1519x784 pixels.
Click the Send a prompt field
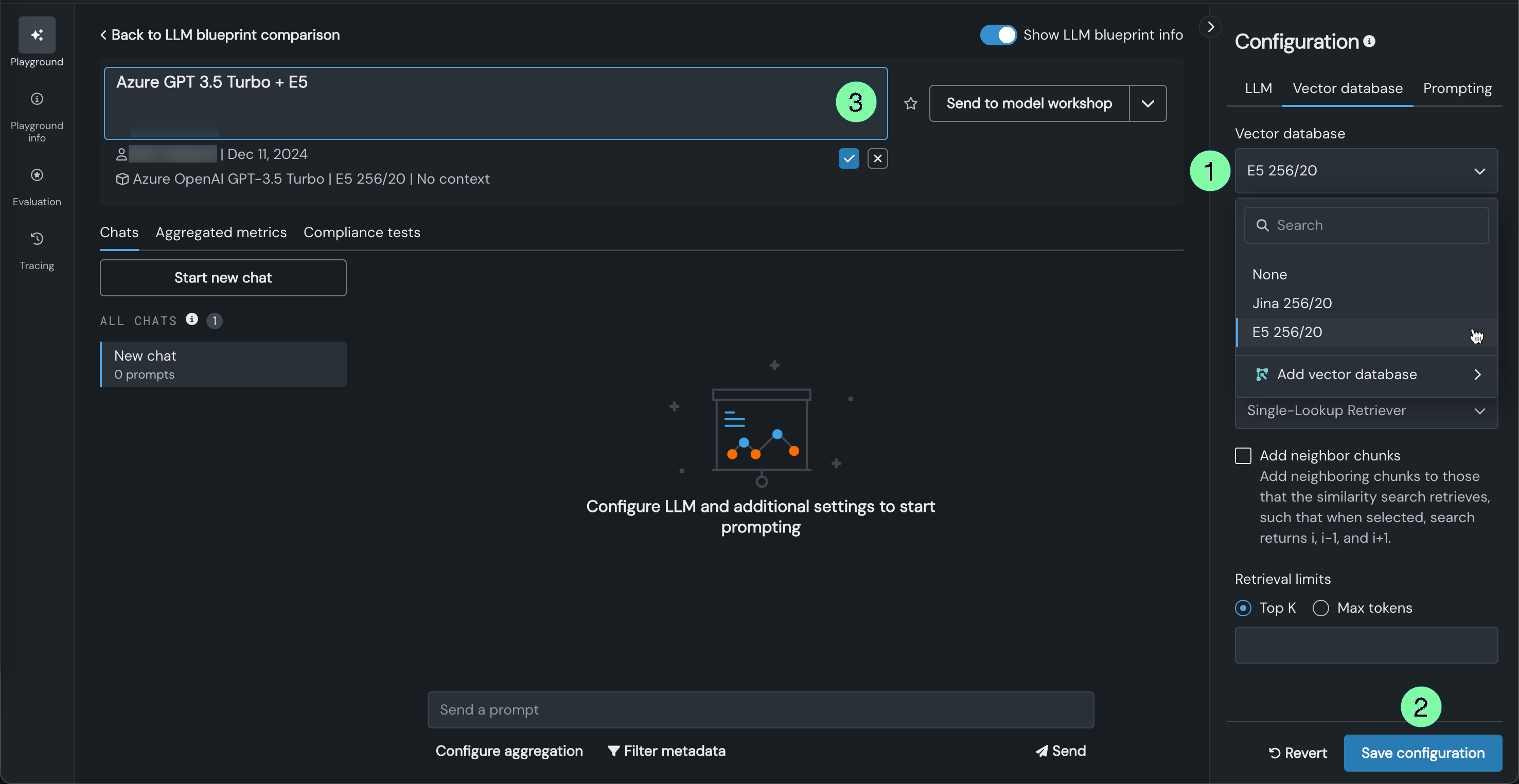coord(760,710)
